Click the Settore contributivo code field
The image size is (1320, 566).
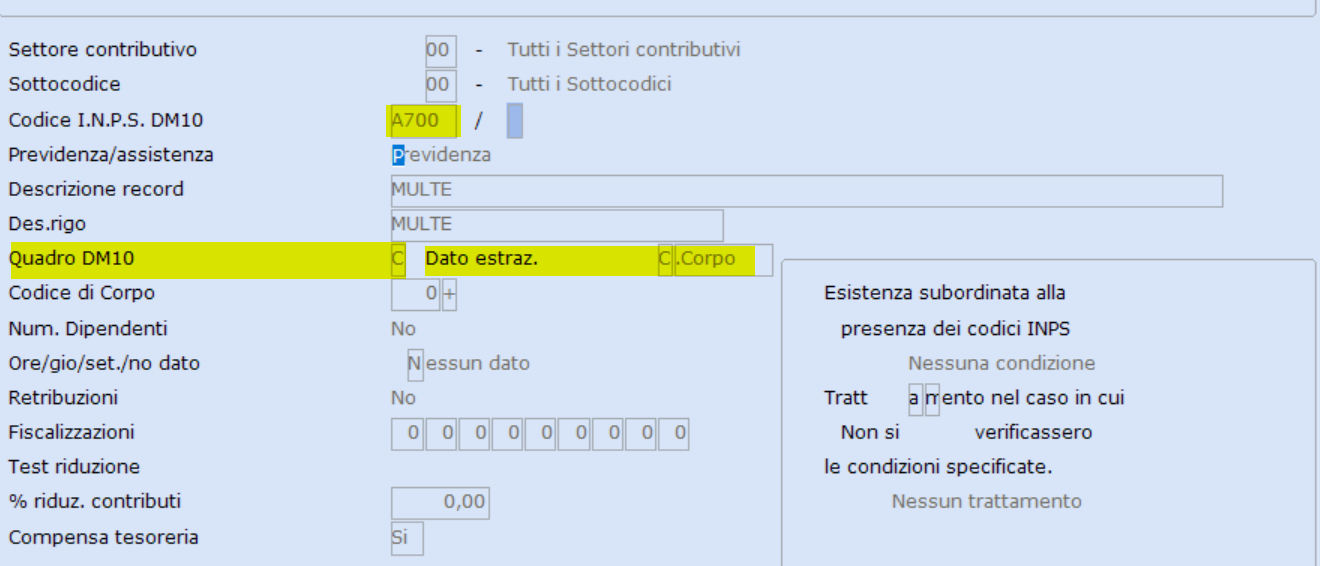pos(440,50)
